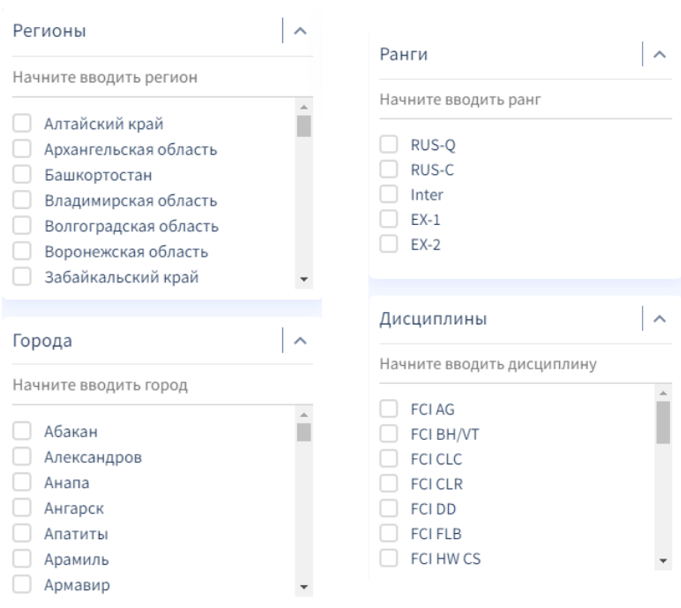Choose the FCI HW CS option
Screen dimensions: 681x608
[x=445, y=558]
